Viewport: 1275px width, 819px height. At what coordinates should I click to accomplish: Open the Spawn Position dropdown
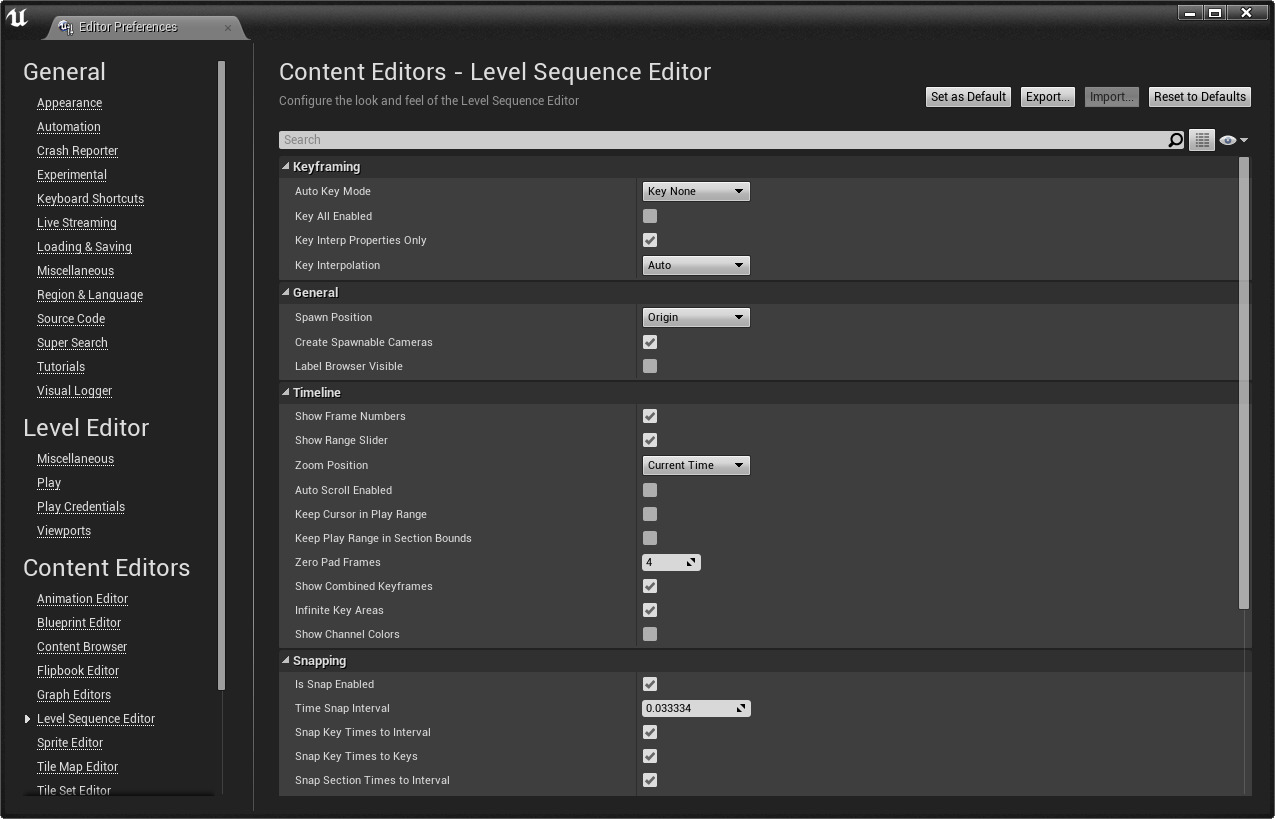click(x=695, y=317)
